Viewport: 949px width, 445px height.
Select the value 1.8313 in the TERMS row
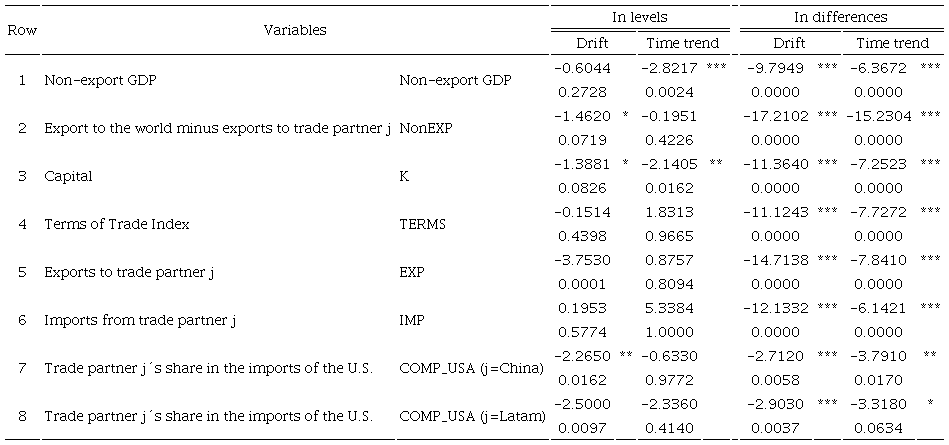click(668, 212)
